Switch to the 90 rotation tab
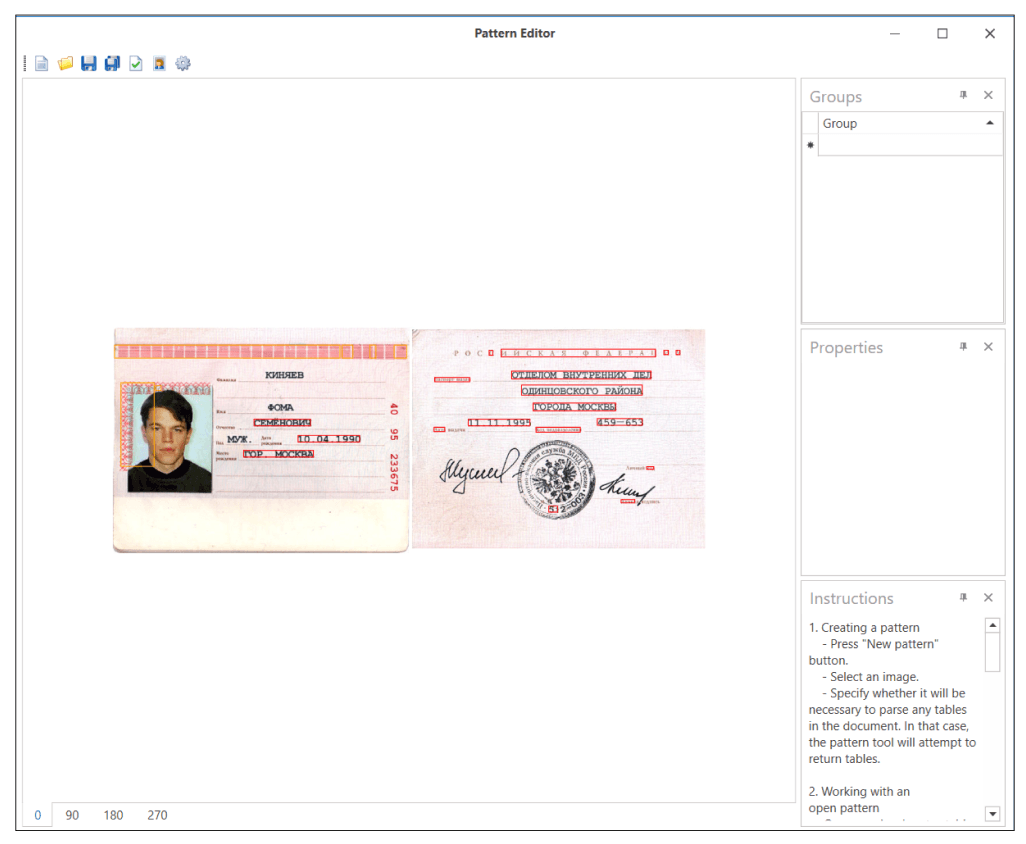Screen dimensions: 1026x844 [x=72, y=815]
